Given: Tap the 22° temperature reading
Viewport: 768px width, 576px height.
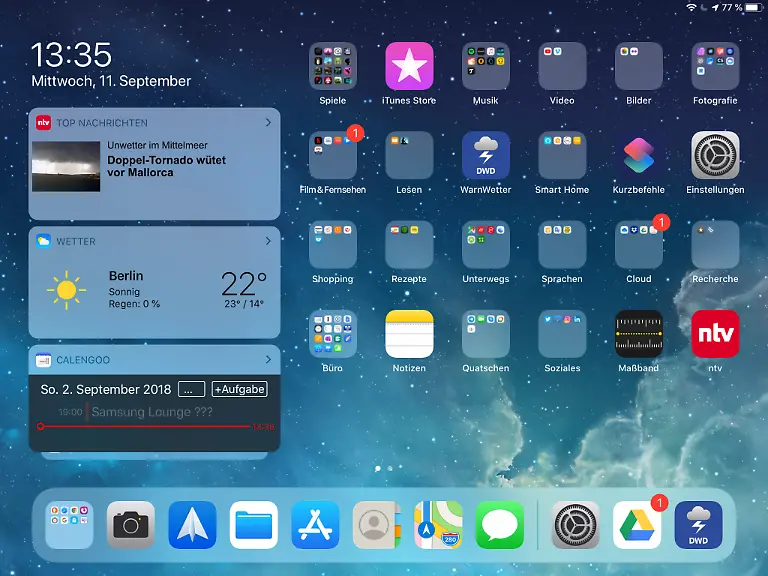Looking at the screenshot, I should (243, 283).
